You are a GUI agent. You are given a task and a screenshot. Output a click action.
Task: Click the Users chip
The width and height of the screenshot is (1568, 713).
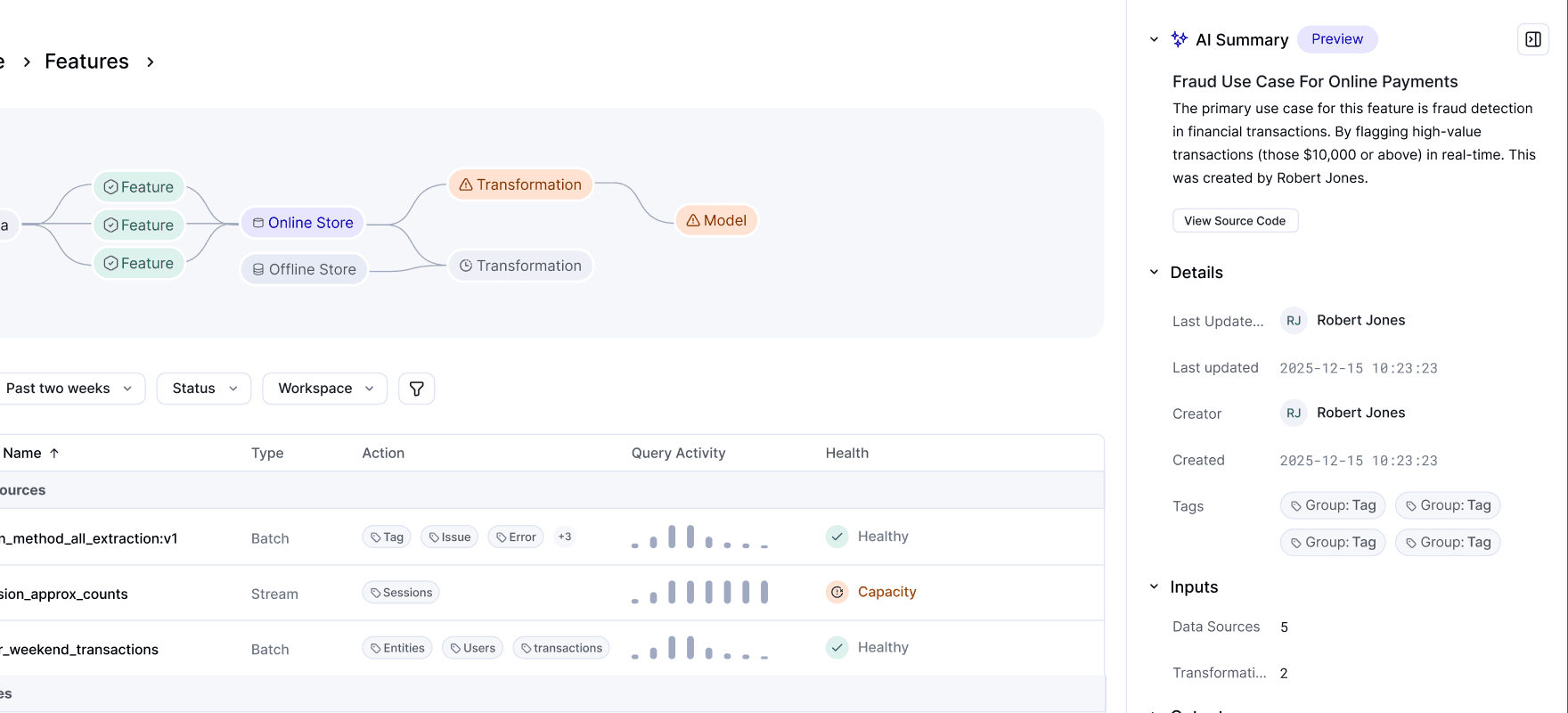click(472, 648)
